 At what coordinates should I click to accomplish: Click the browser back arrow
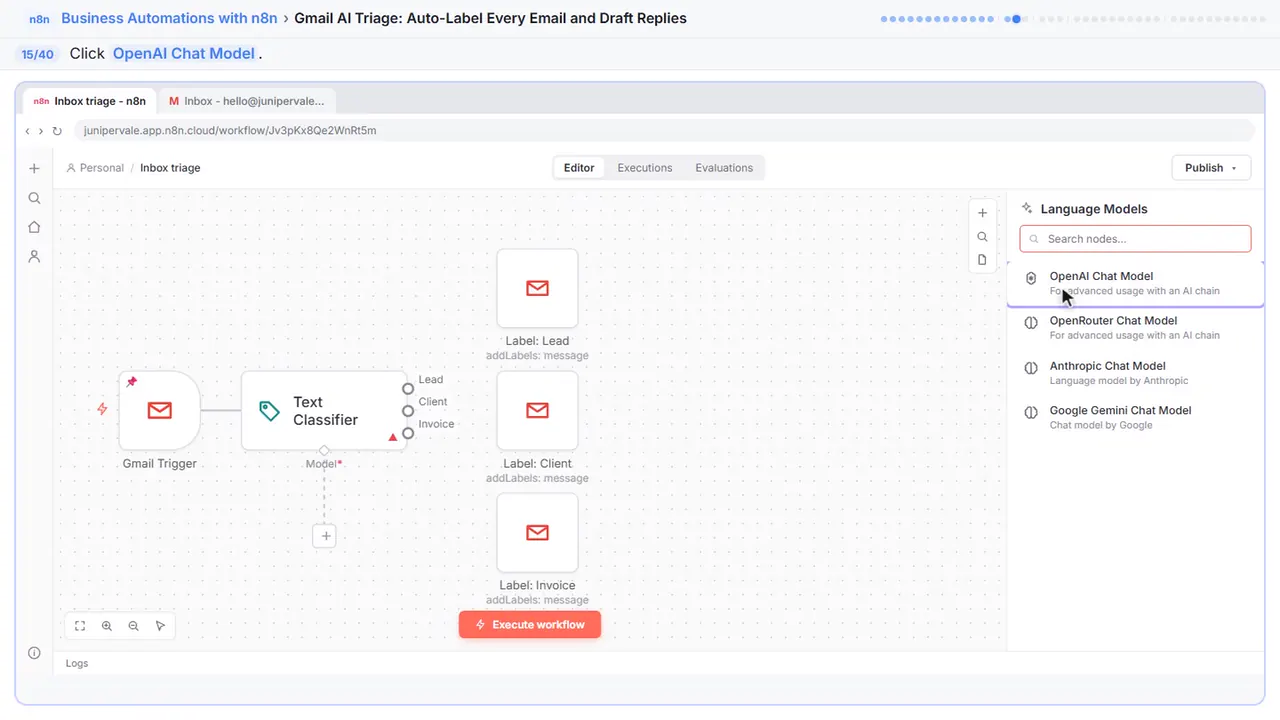coord(28,131)
